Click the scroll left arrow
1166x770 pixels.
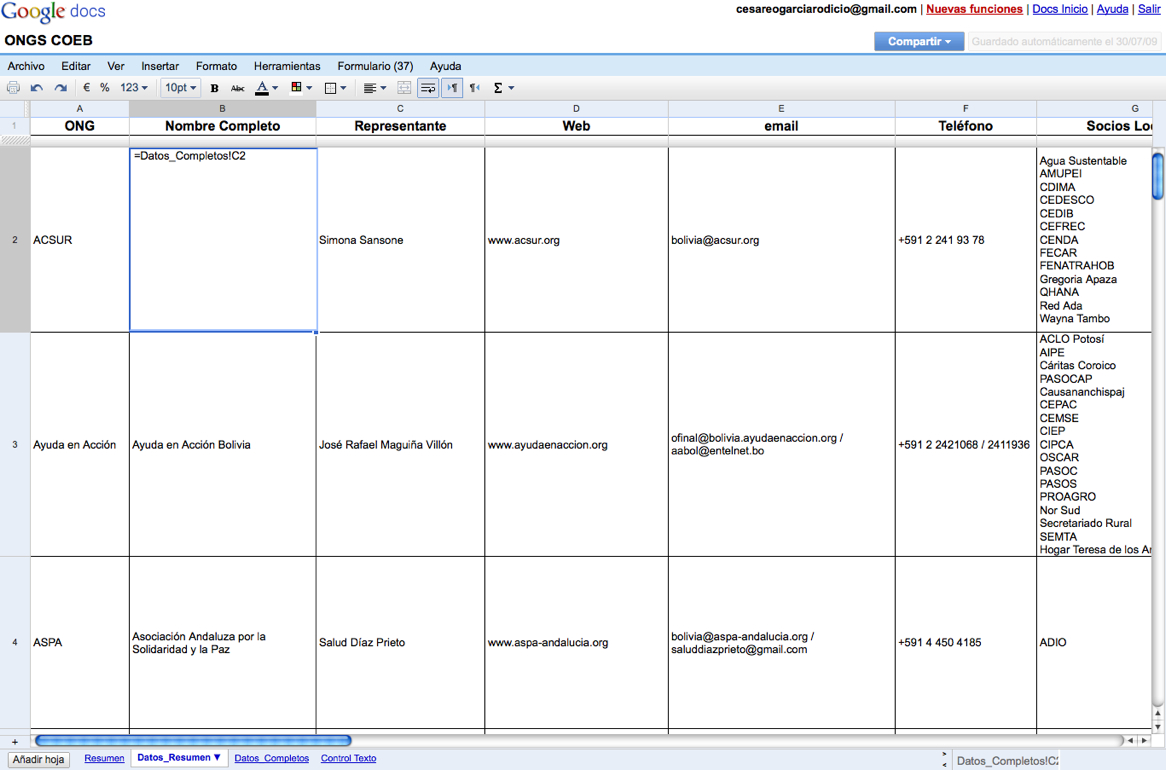(x=1130, y=740)
